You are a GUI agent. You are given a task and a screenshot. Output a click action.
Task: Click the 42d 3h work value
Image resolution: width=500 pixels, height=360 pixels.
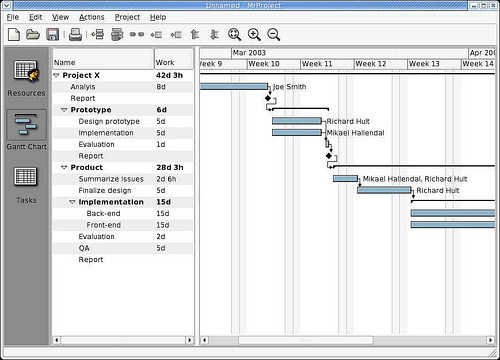(169, 75)
